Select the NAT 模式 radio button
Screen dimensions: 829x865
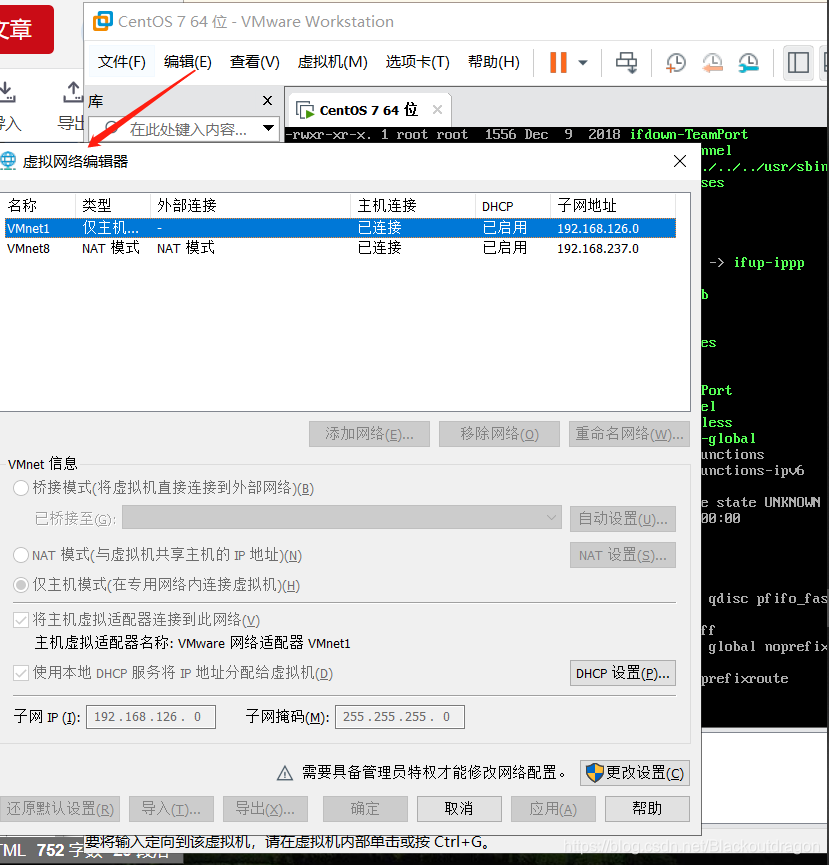21,554
